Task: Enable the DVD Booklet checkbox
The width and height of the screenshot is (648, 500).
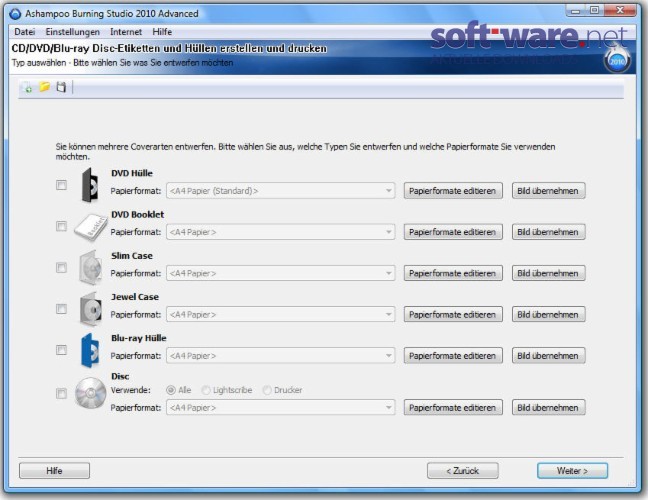Action: (61, 226)
